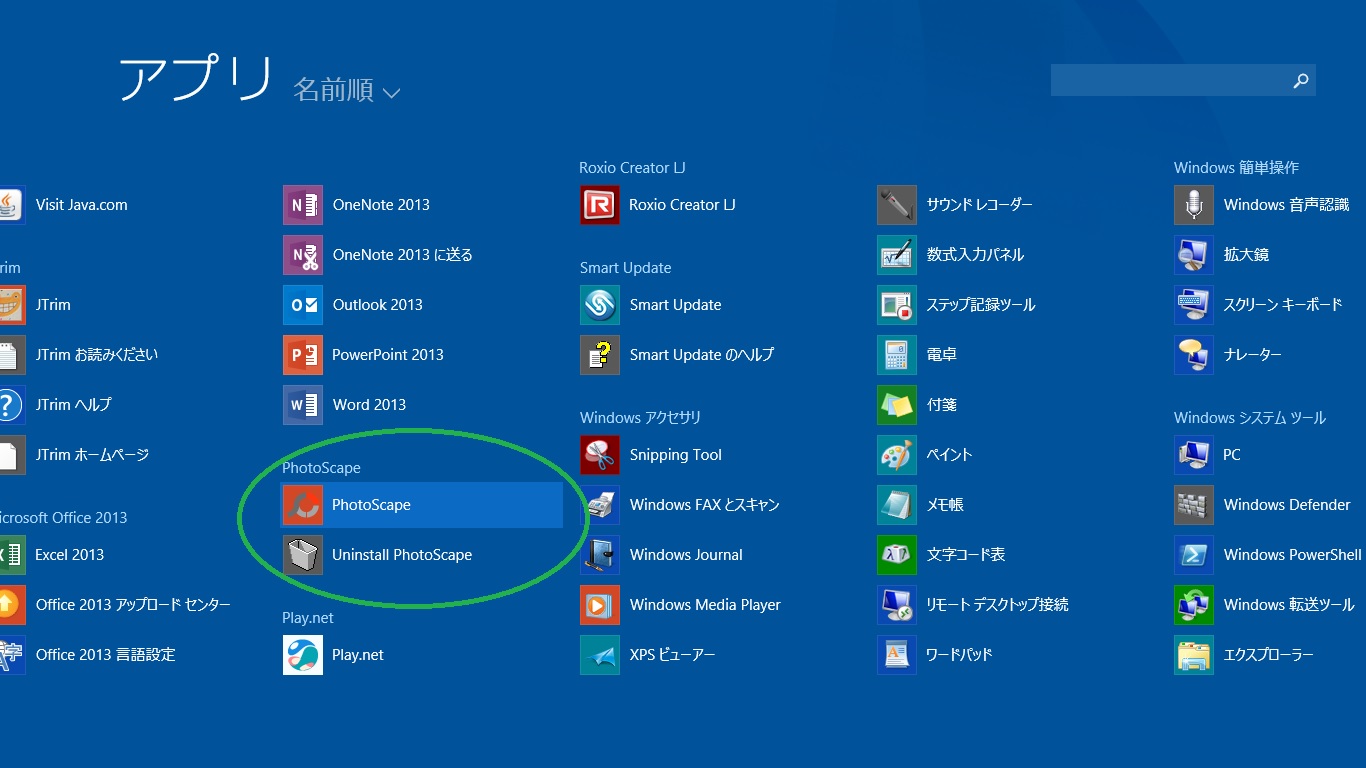The width and height of the screenshot is (1366, 768).
Task: Open the 付箋 sticky notes icon
Action: coord(897,405)
